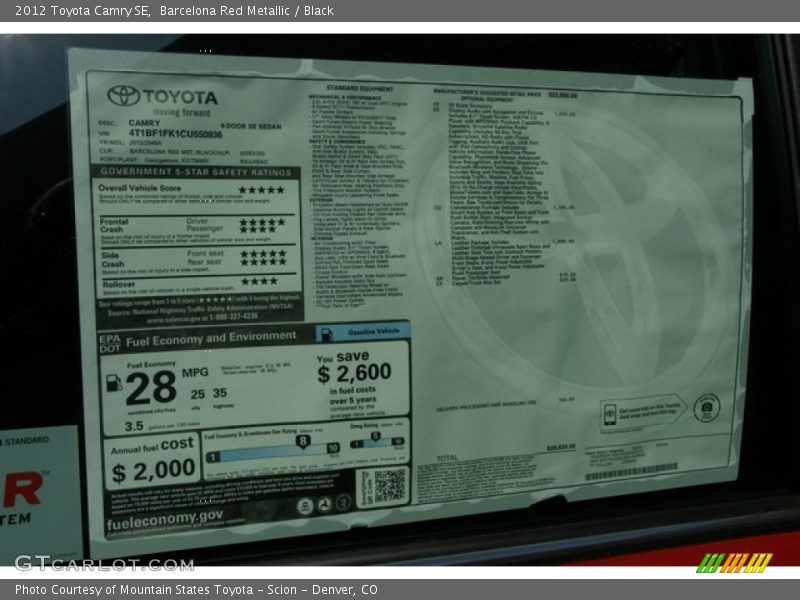Click the 'STANDARD EQUIPMENT' column heading

pyautogui.click(x=360, y=89)
